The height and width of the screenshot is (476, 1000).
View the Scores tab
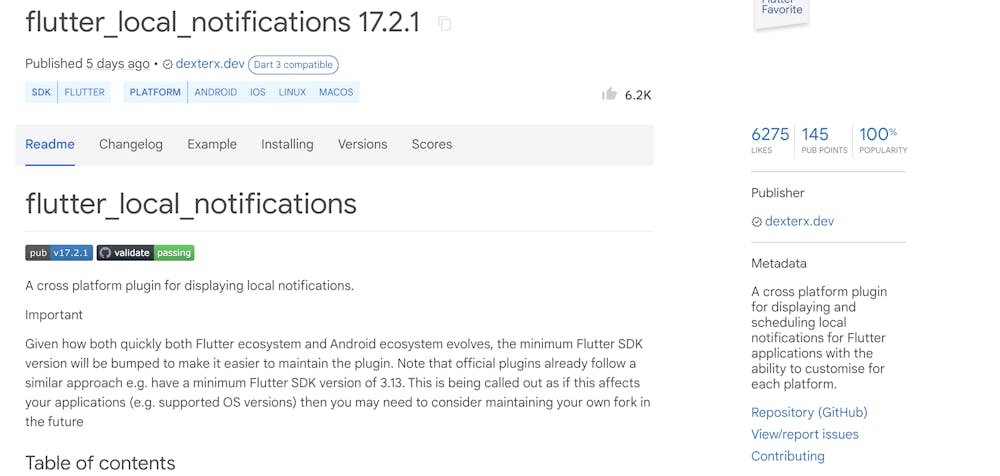pyautogui.click(x=432, y=144)
